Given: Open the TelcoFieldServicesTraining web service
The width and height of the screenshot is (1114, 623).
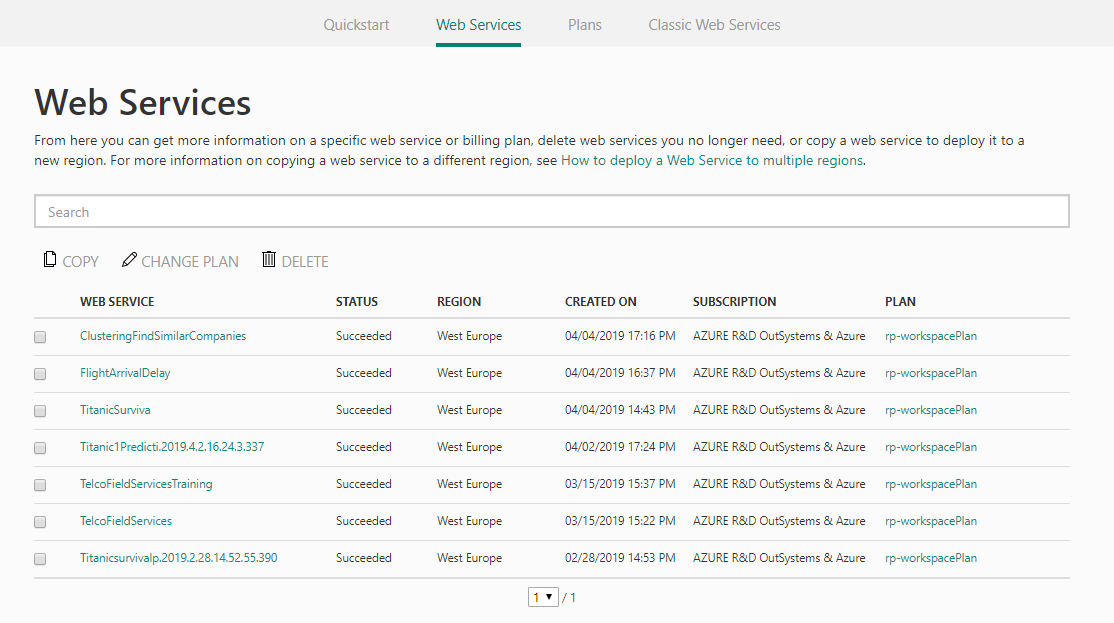Looking at the screenshot, I should coord(146,484).
